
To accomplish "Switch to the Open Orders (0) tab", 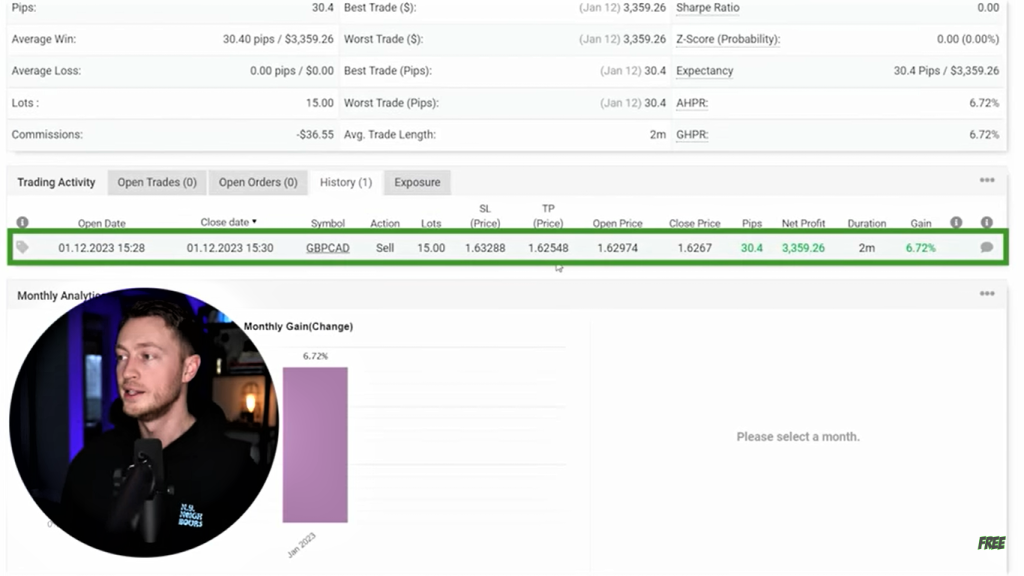I will pos(258,182).
